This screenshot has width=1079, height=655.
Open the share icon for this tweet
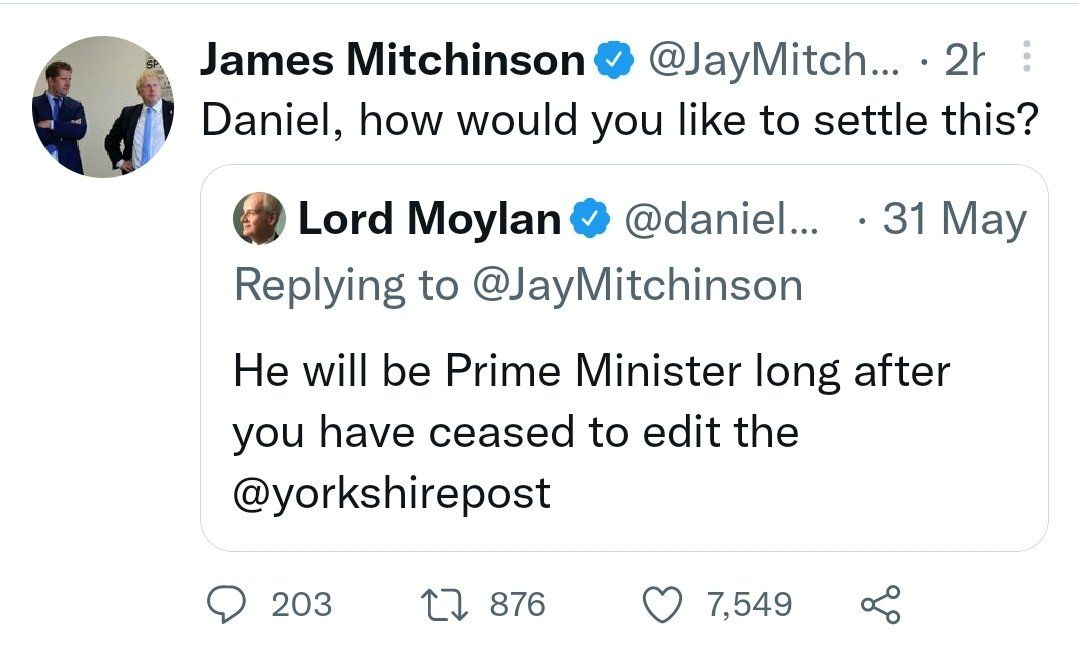coord(880,604)
